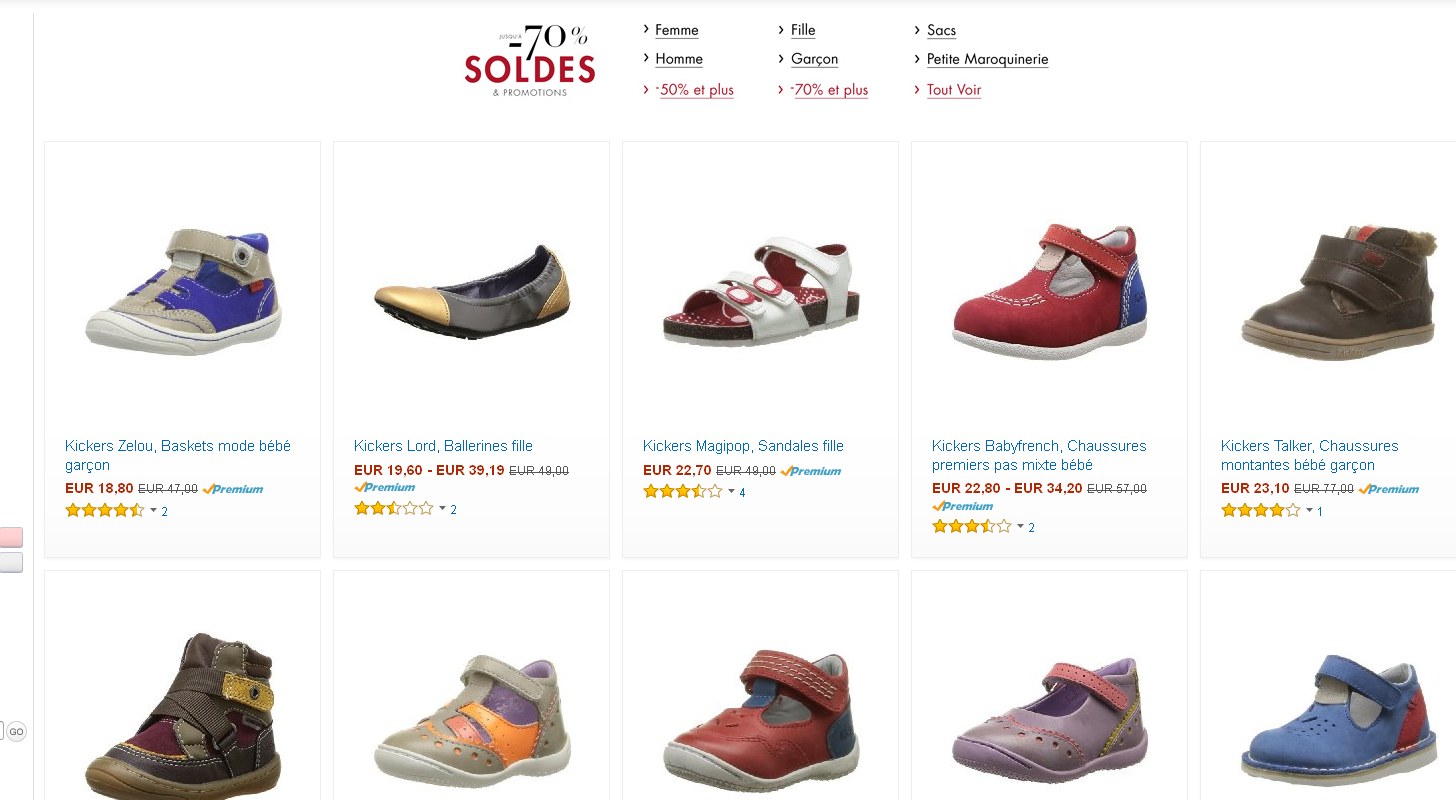Go to the Garçon category
The height and width of the screenshot is (800, 1456).
point(814,59)
